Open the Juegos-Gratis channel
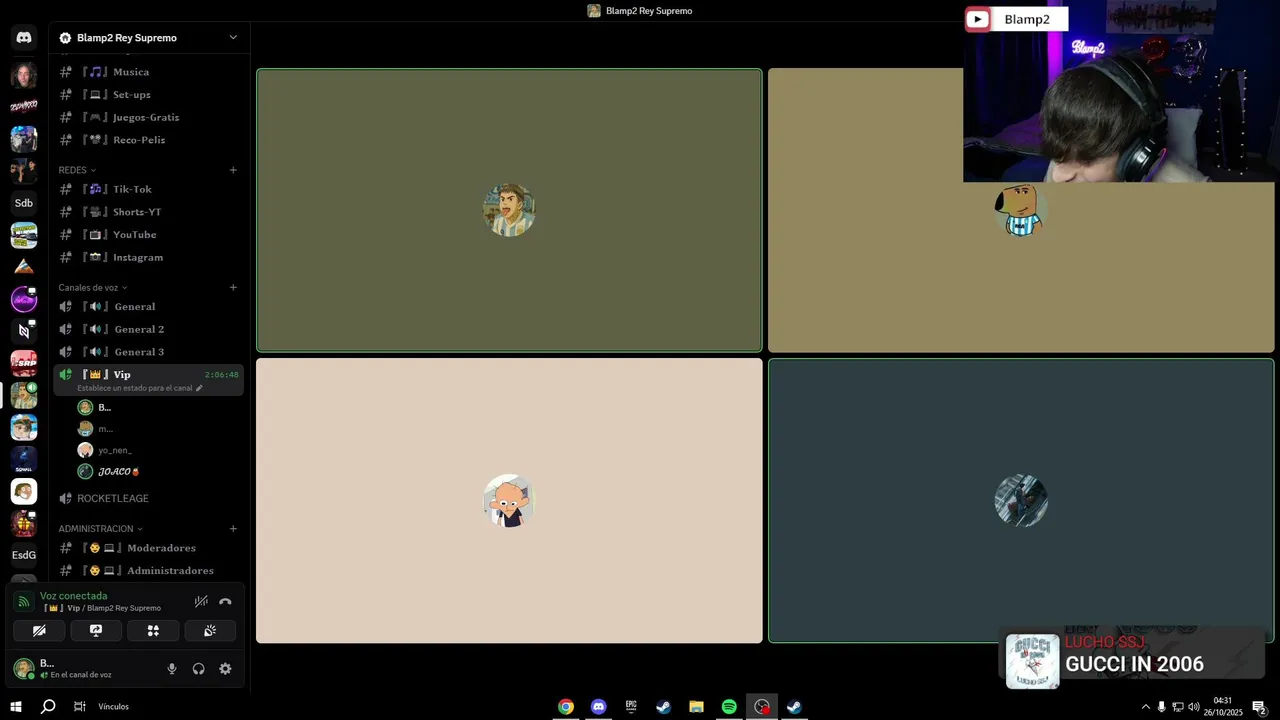 click(x=149, y=117)
